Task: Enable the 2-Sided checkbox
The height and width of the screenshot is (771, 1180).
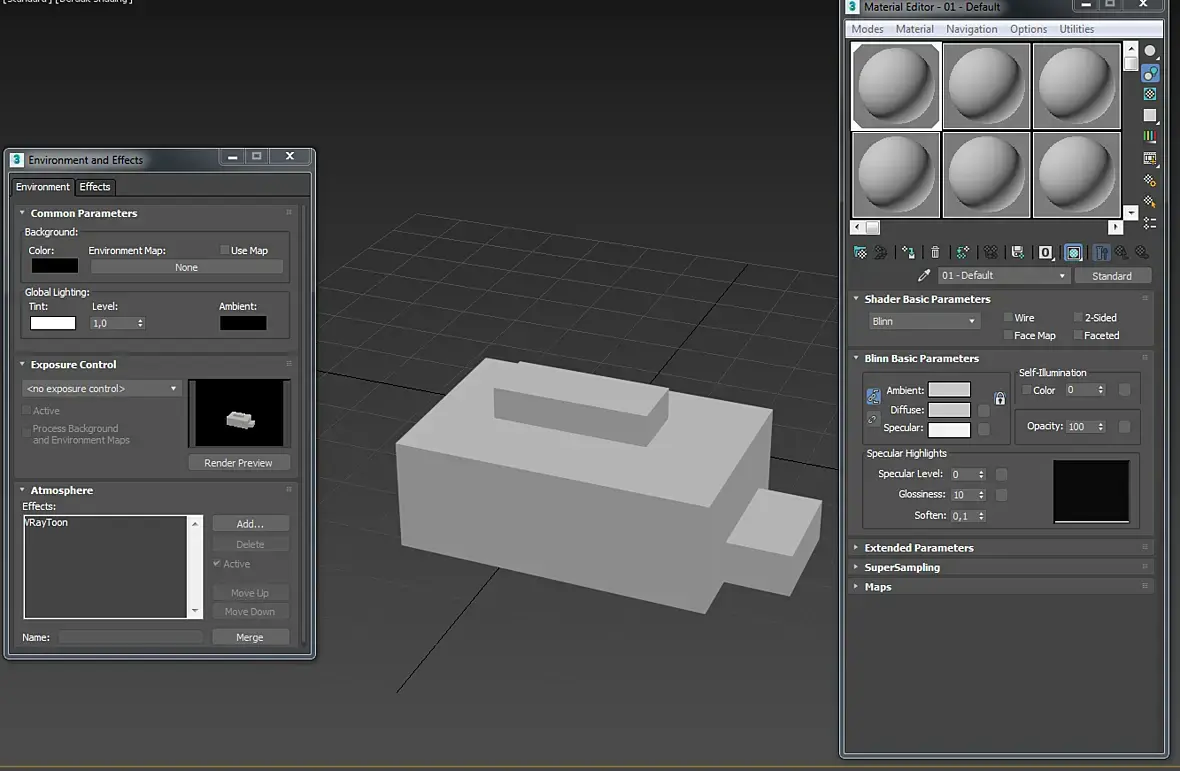Action: [x=1078, y=318]
